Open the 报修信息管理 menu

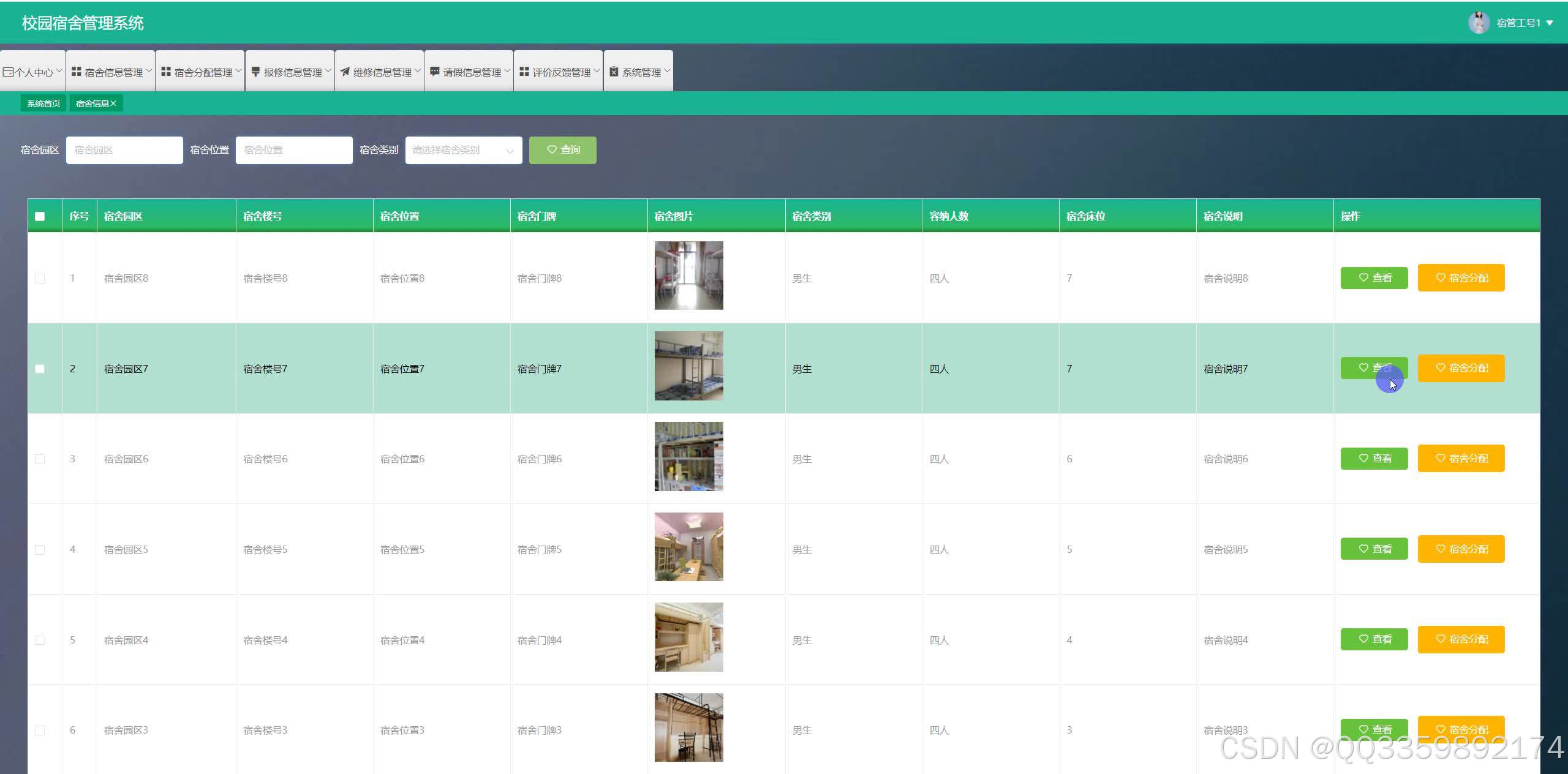point(290,71)
